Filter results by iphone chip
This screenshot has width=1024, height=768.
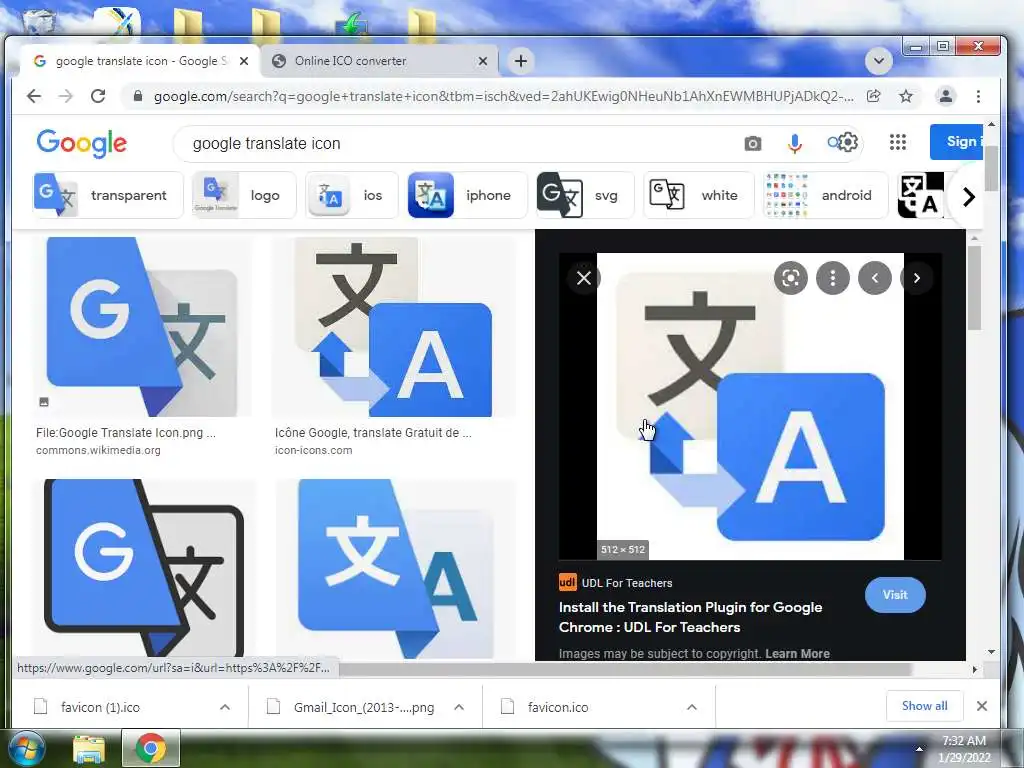(x=467, y=195)
